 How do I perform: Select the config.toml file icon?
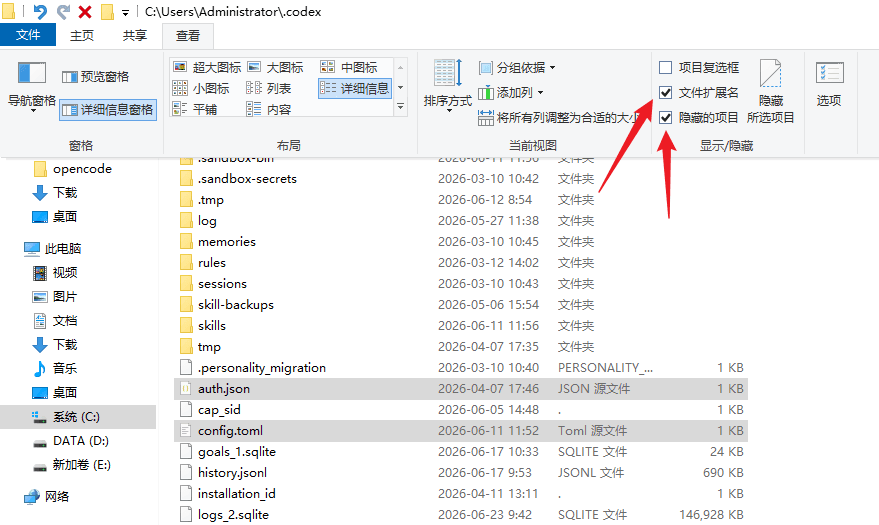tap(186, 431)
